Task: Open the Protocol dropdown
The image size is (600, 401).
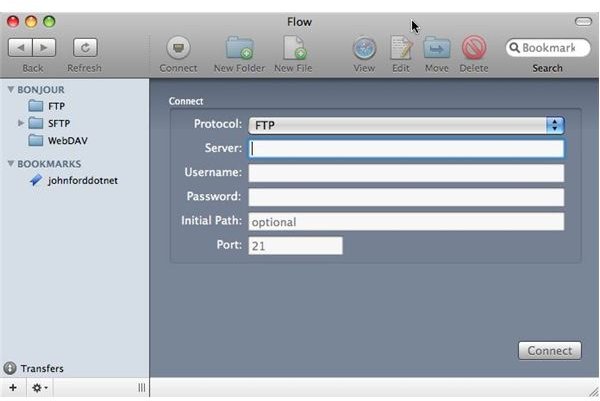Action: click(x=406, y=125)
